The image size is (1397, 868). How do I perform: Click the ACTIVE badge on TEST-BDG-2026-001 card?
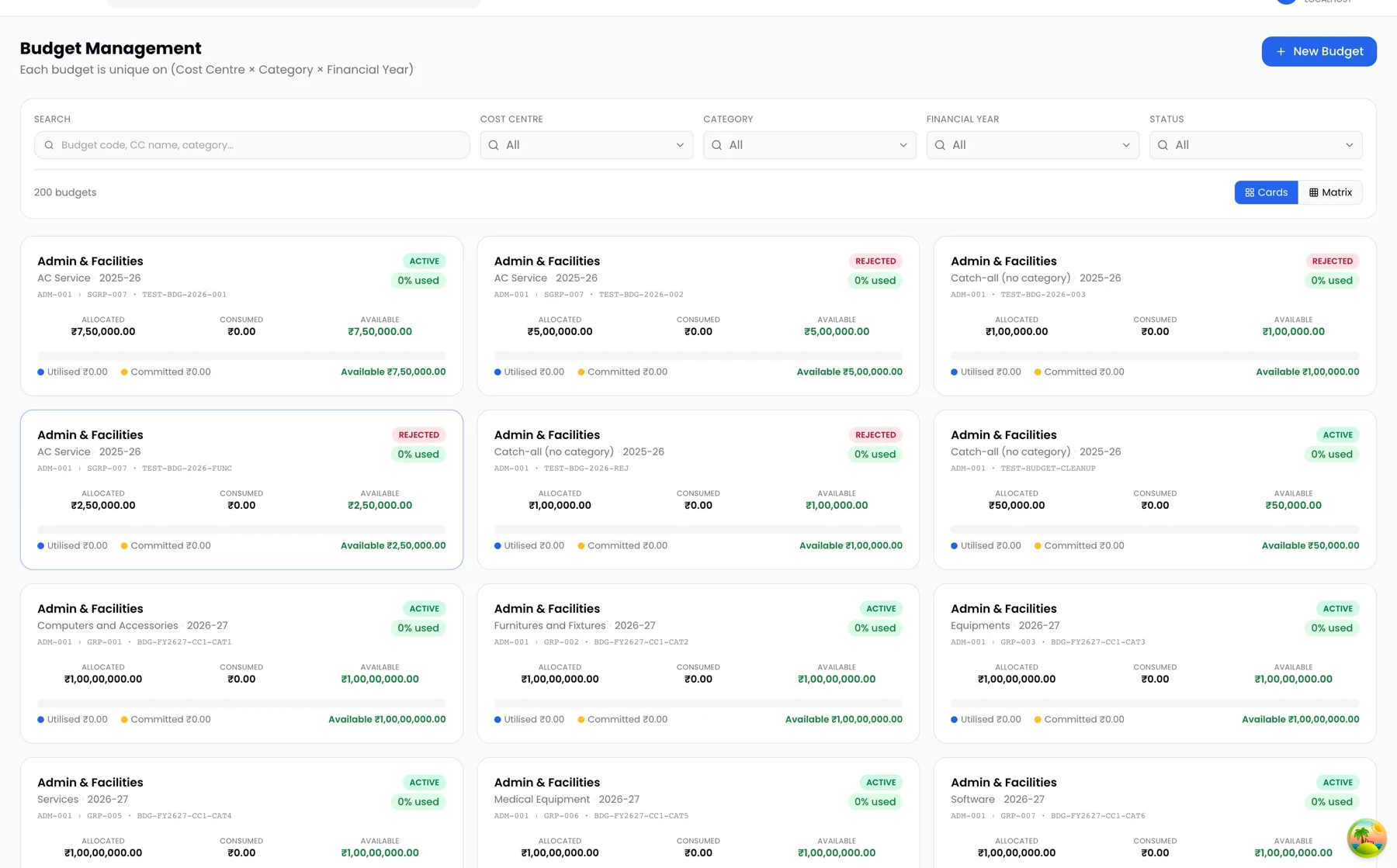[x=424, y=261]
